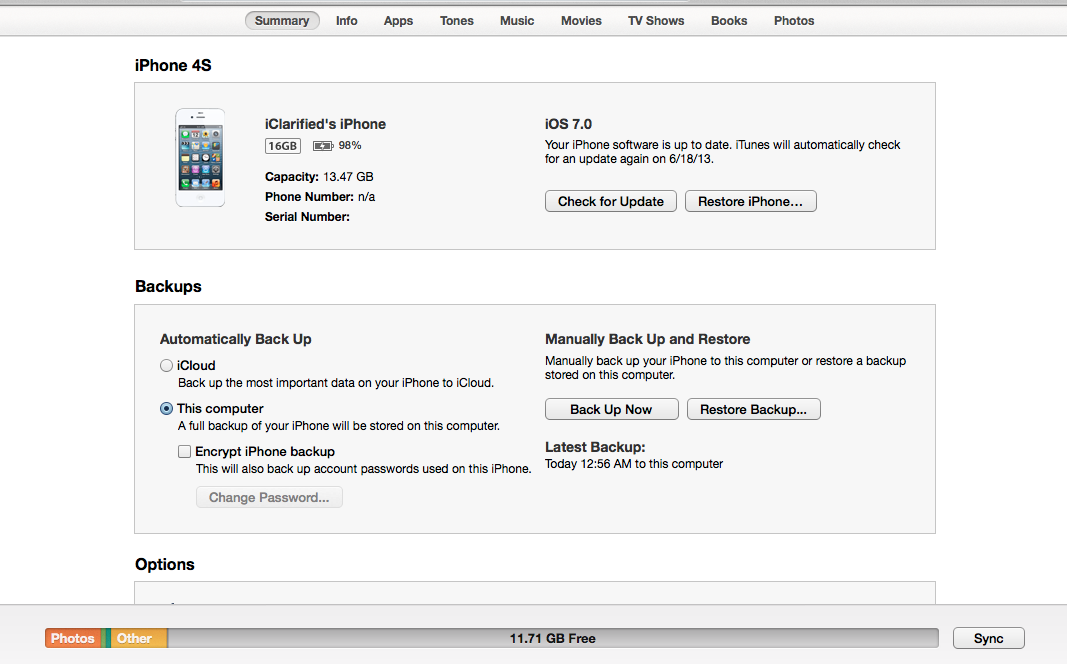The height and width of the screenshot is (664, 1067).
Task: Click the Photos segment of storage bar
Action: (x=73, y=638)
